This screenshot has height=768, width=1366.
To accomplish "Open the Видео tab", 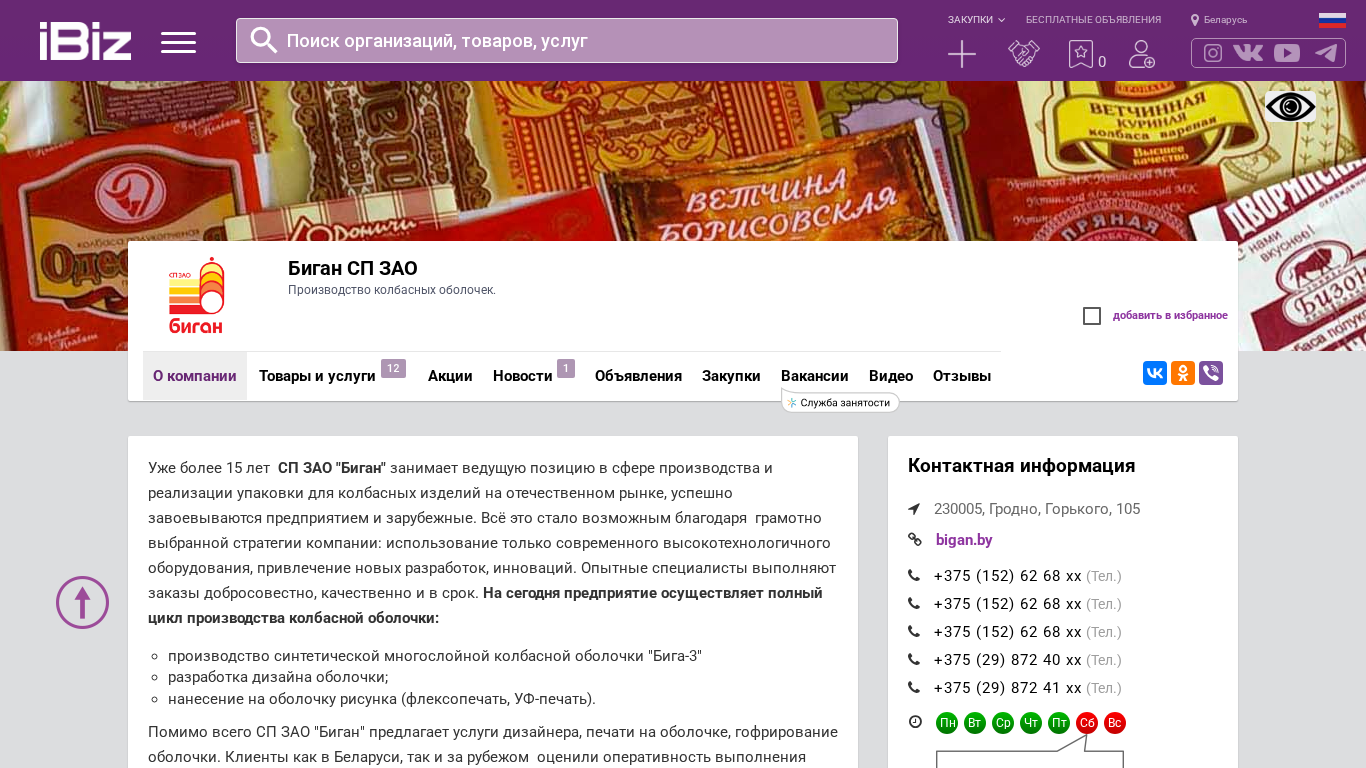I will click(891, 376).
